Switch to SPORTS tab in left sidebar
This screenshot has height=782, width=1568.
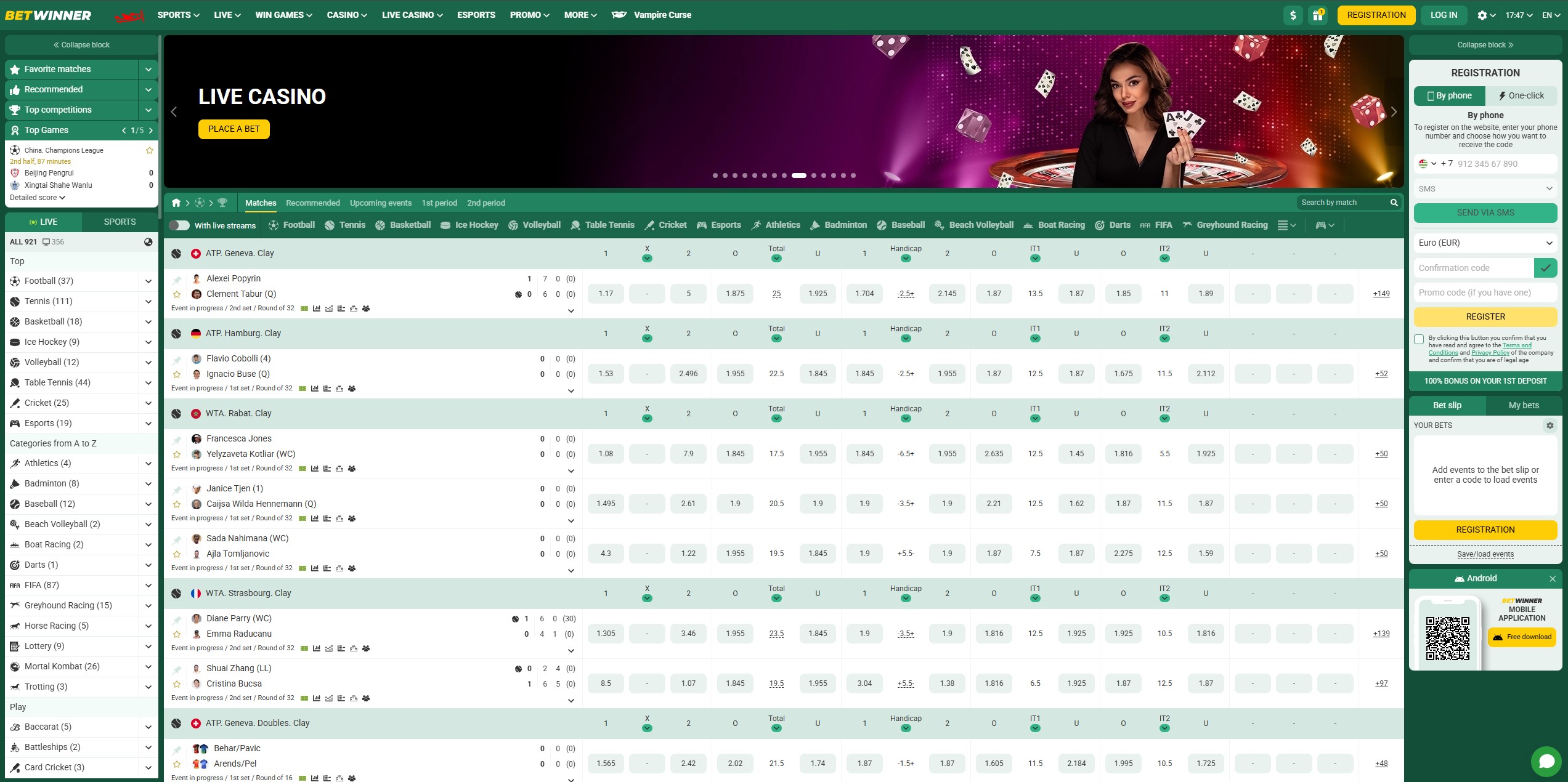120,222
